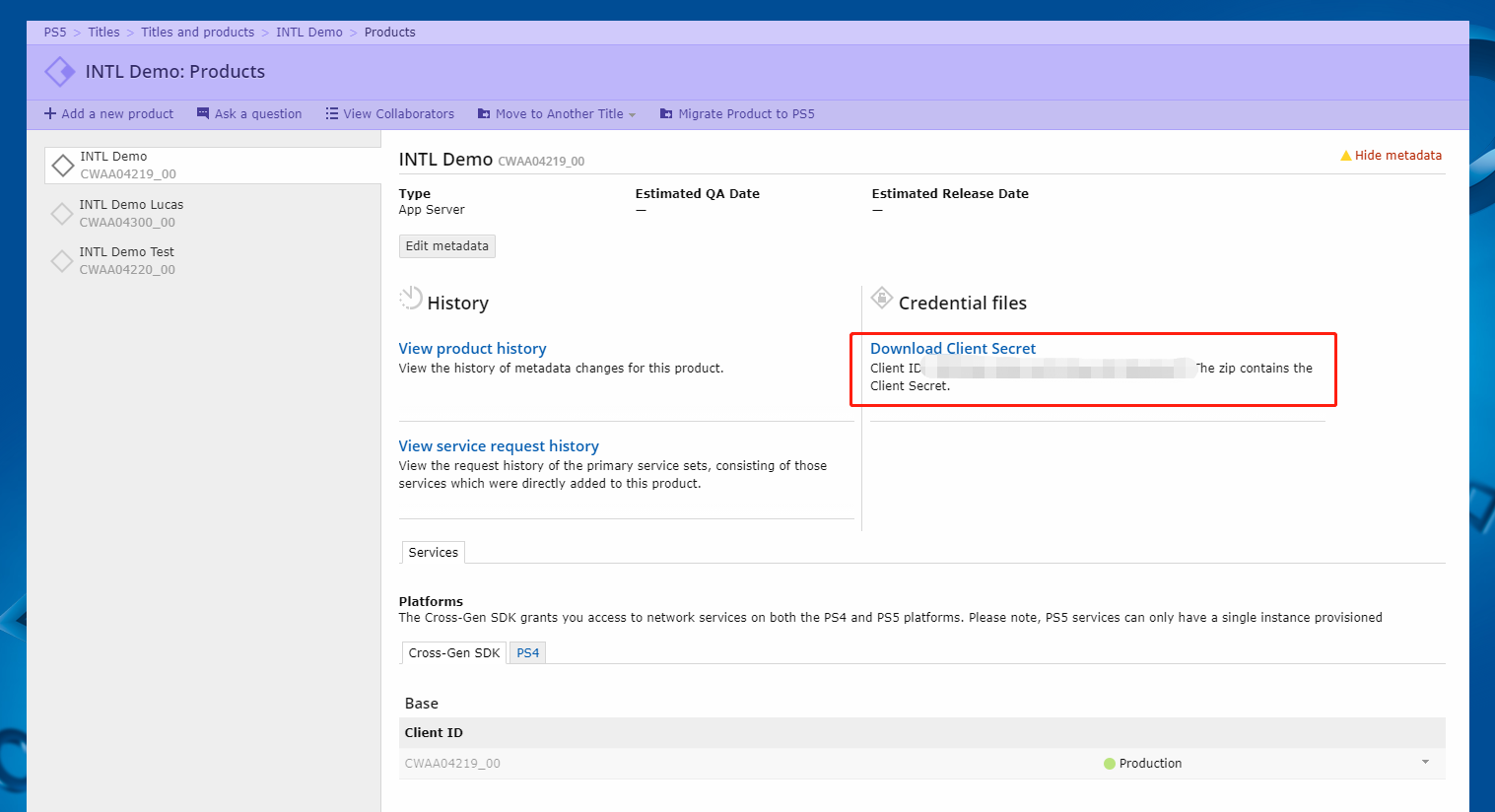Select the Cross-Gen SDK tab
This screenshot has height=812, width=1495.
453,653
